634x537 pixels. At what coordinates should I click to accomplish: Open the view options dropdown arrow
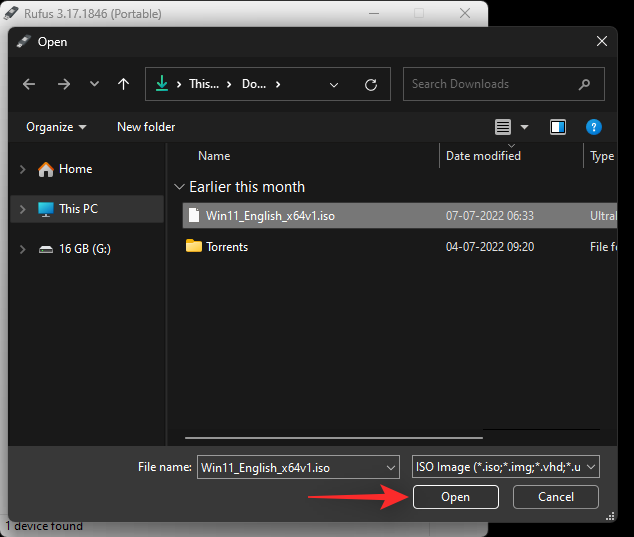(x=524, y=127)
